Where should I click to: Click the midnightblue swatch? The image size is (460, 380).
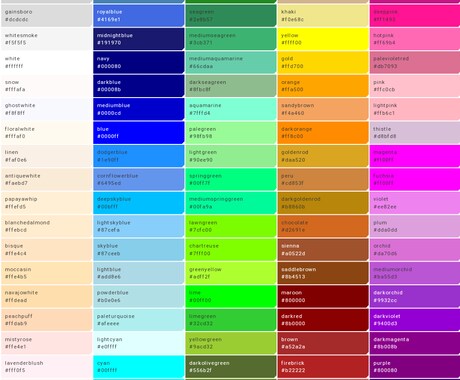click(139, 39)
